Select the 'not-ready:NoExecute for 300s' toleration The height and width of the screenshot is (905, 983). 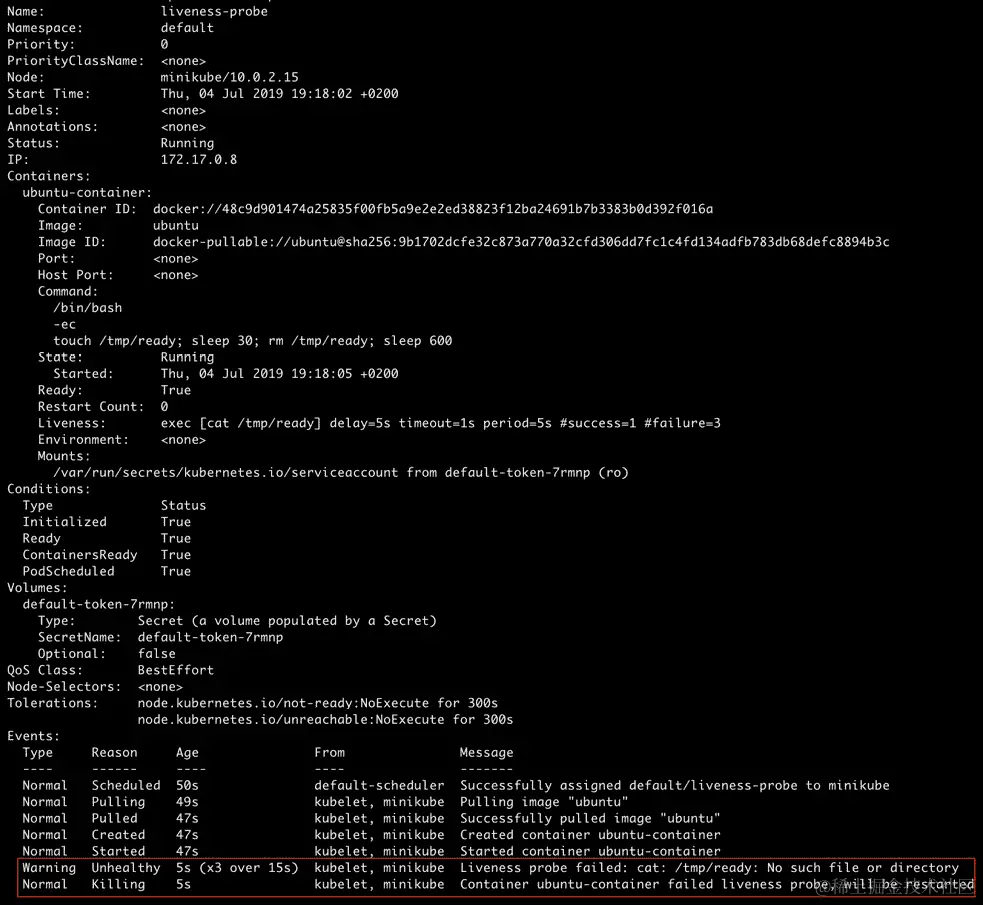pos(317,703)
